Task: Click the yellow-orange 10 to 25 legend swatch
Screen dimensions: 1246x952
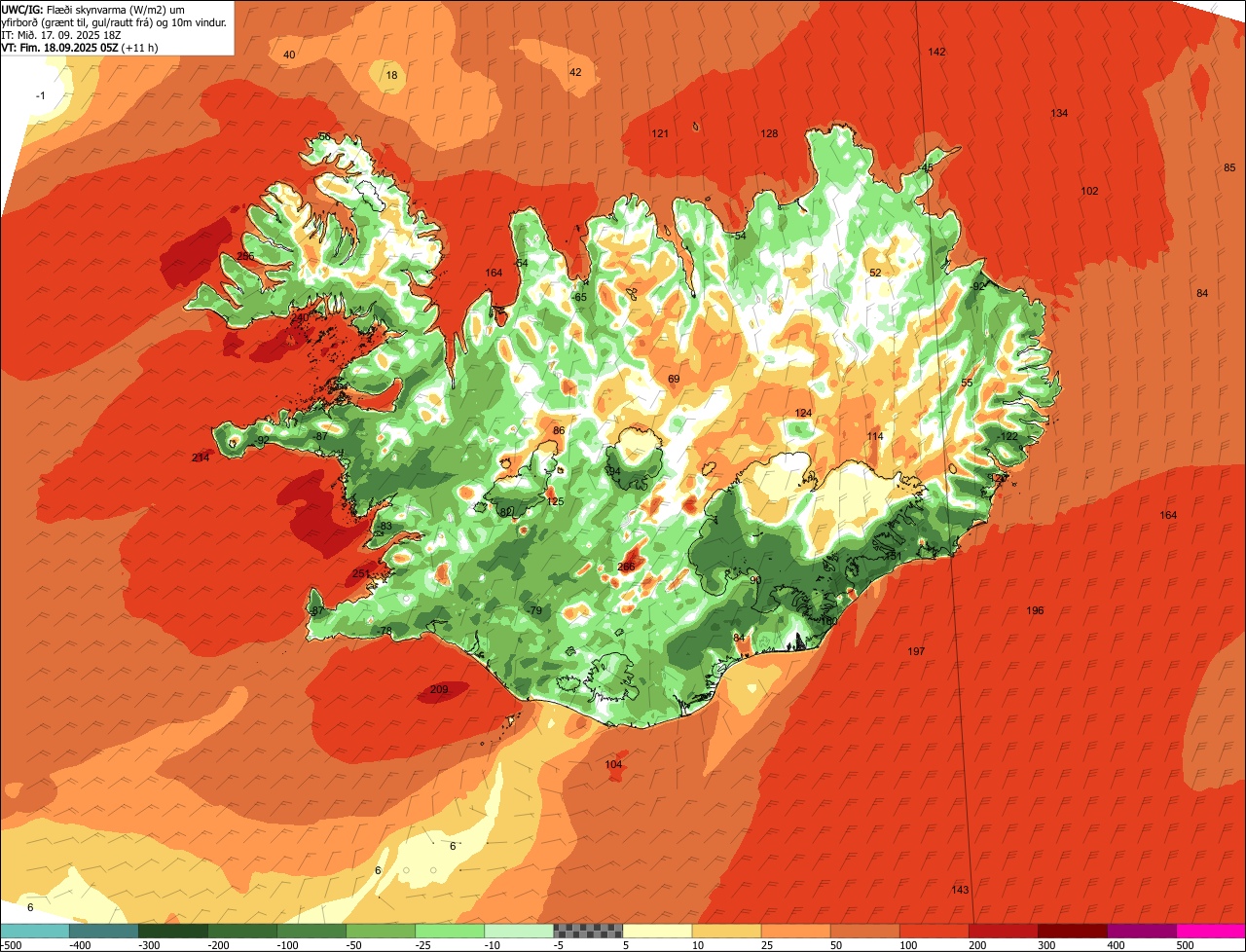Action: tap(727, 932)
